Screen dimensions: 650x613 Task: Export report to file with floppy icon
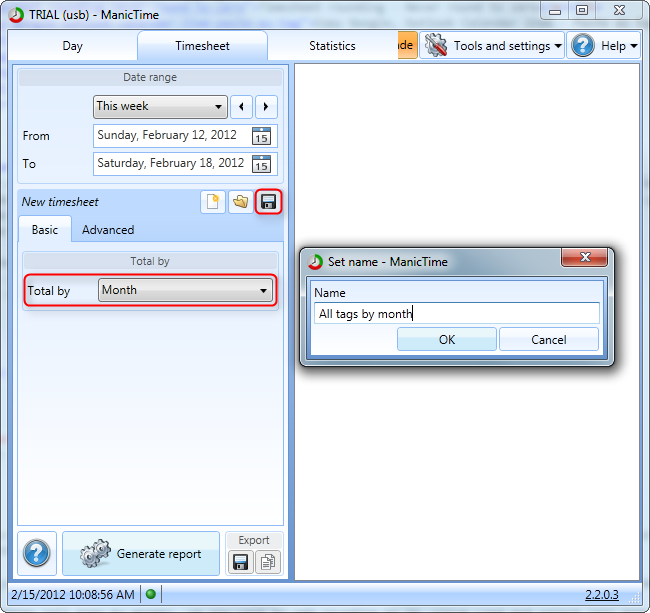[240, 562]
